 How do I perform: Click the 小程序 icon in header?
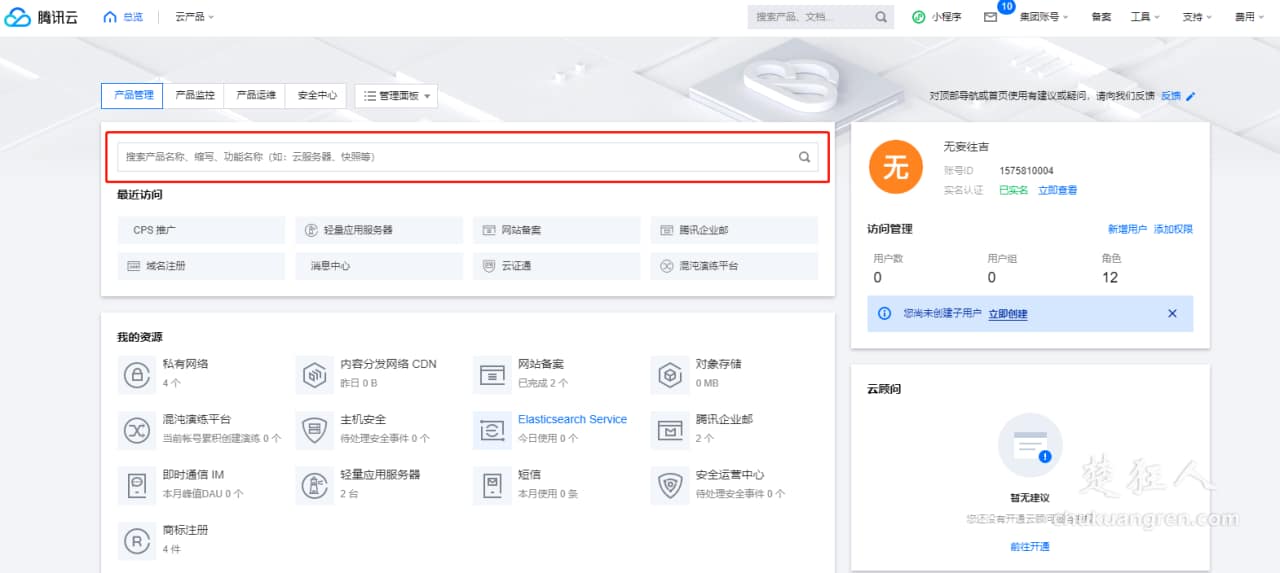click(919, 17)
